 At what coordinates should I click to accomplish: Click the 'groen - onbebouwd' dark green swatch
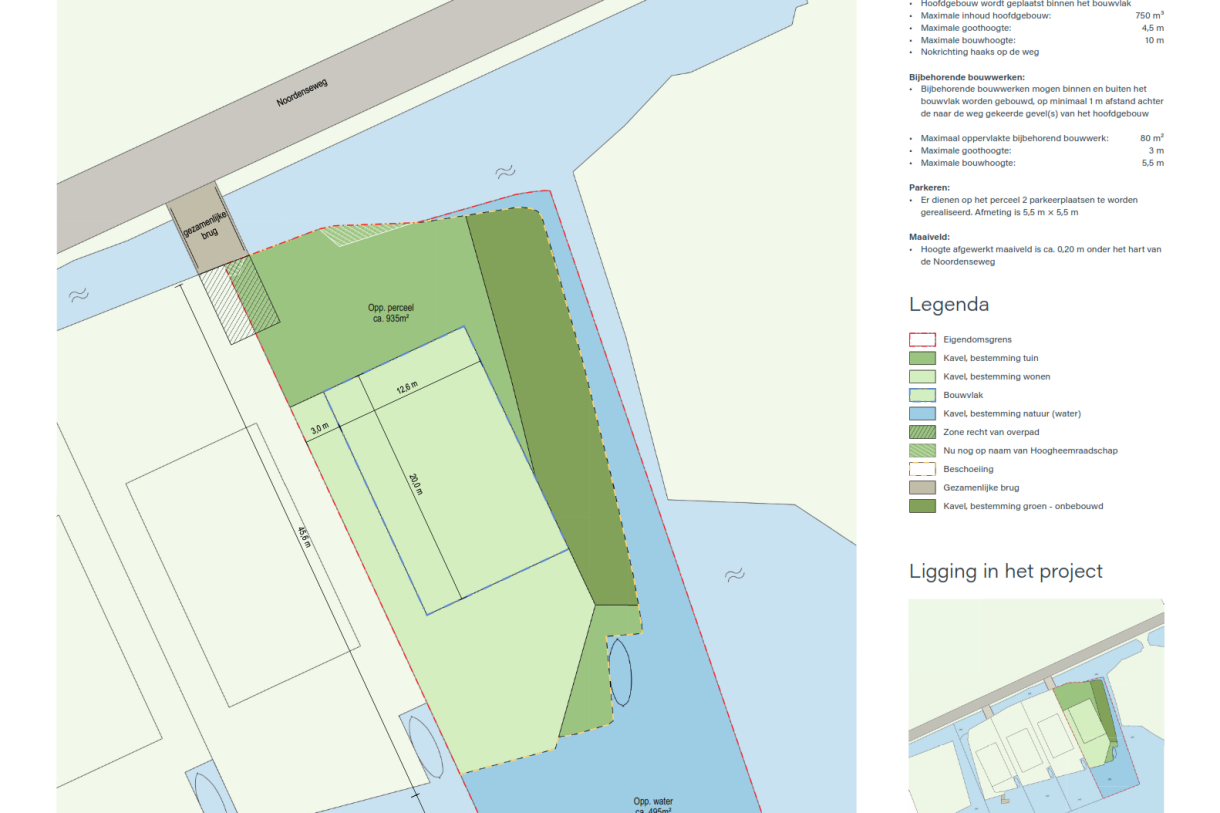921,506
